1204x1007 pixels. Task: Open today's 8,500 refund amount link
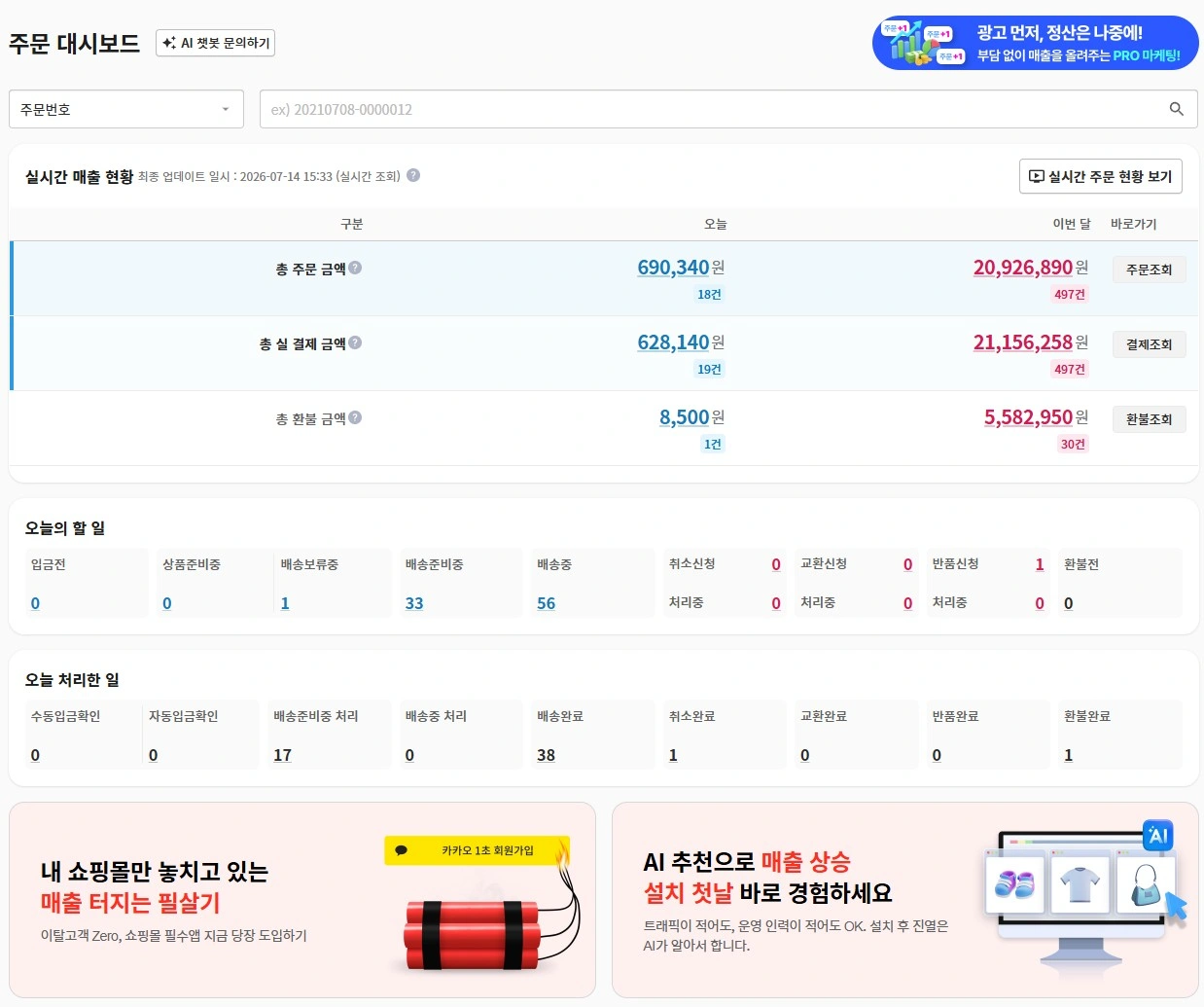[x=685, y=417]
